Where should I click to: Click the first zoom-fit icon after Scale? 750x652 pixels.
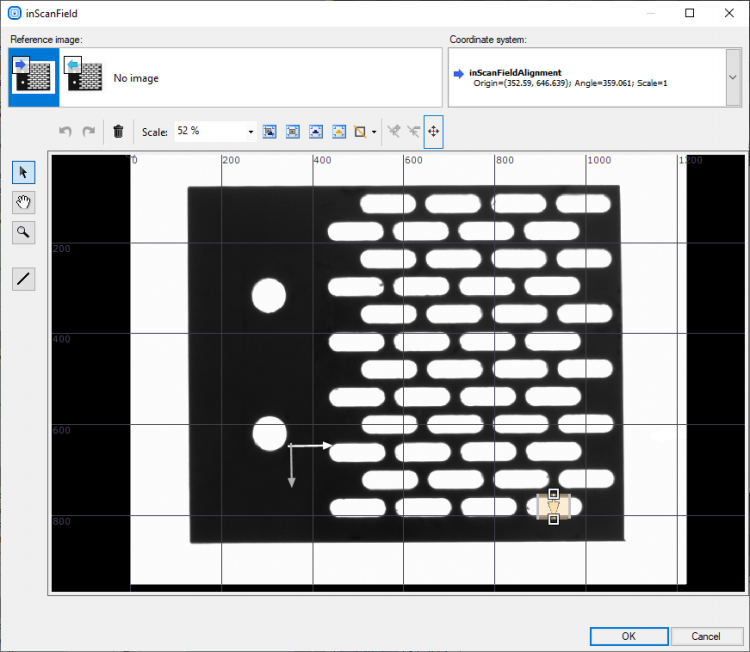click(269, 131)
